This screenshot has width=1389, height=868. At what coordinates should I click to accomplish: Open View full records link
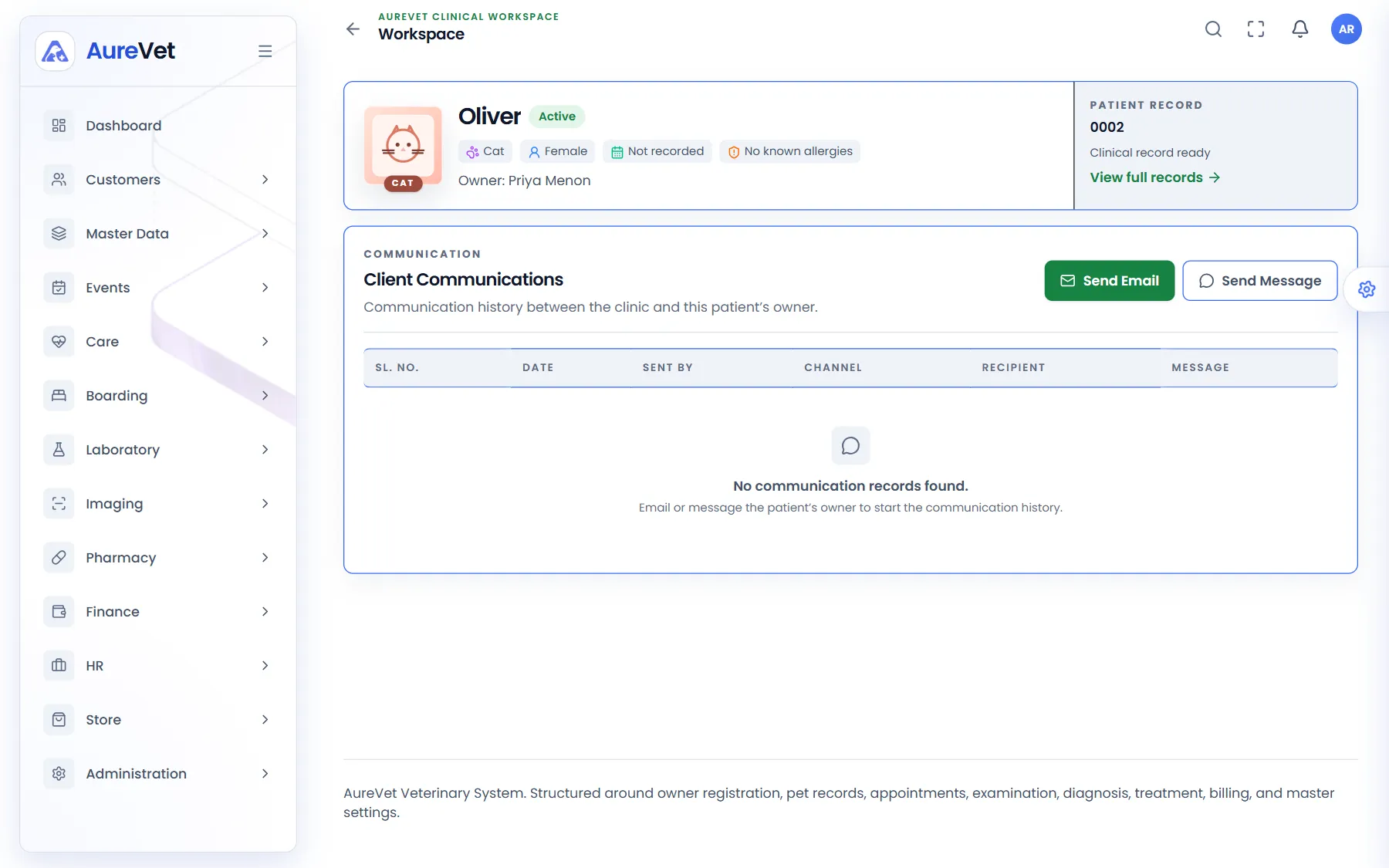(x=1154, y=177)
